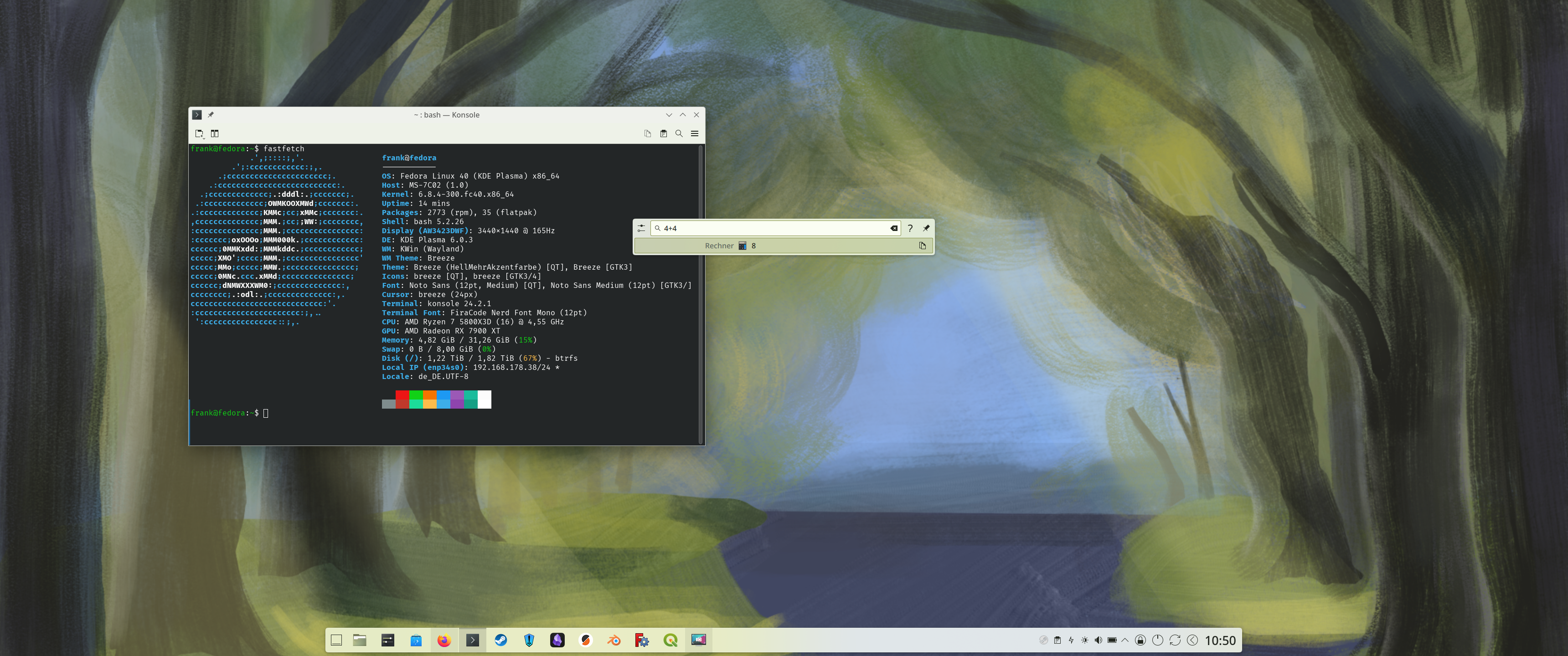Open Steam from the taskbar
The width and height of the screenshot is (1568, 656).
[500, 640]
